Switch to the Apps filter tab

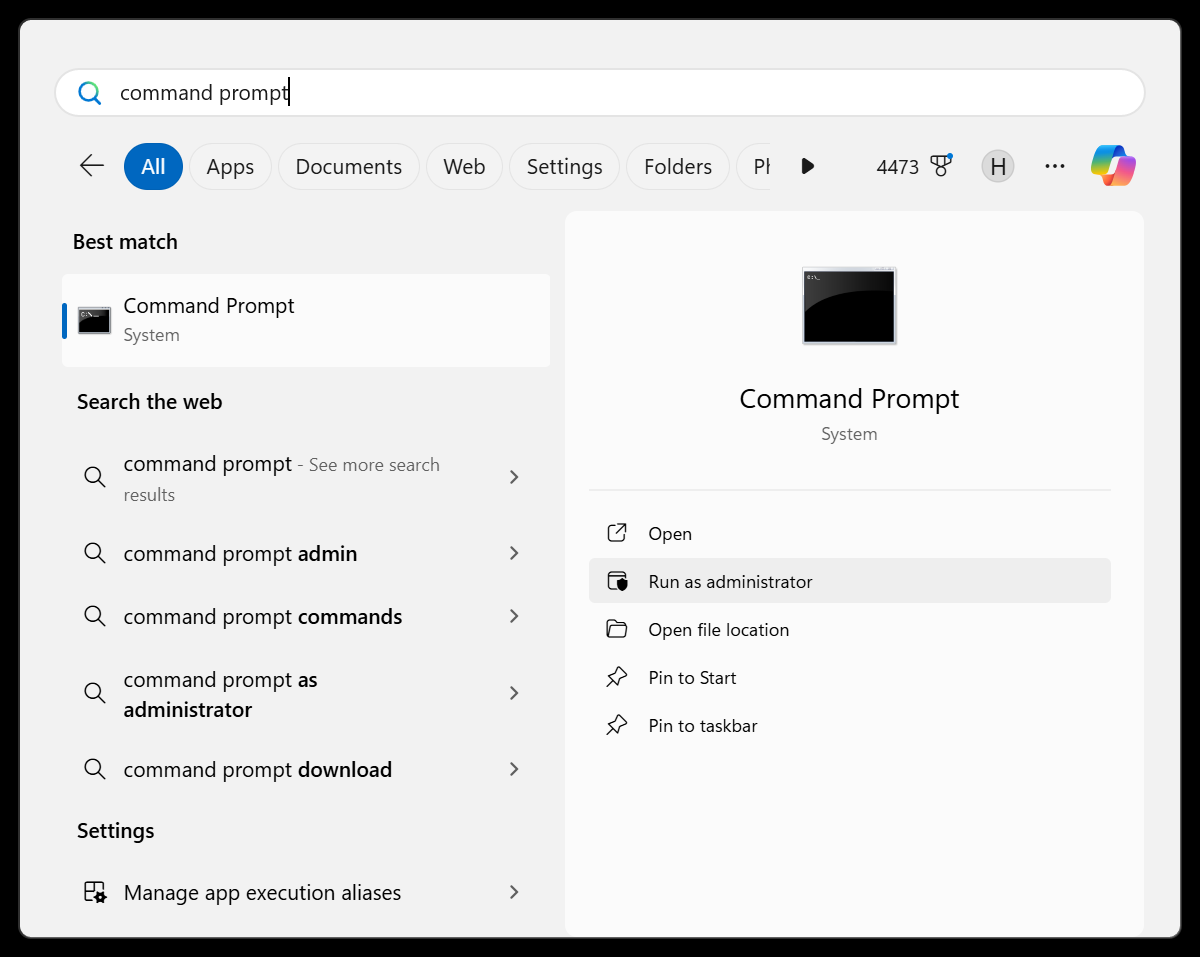(x=230, y=167)
